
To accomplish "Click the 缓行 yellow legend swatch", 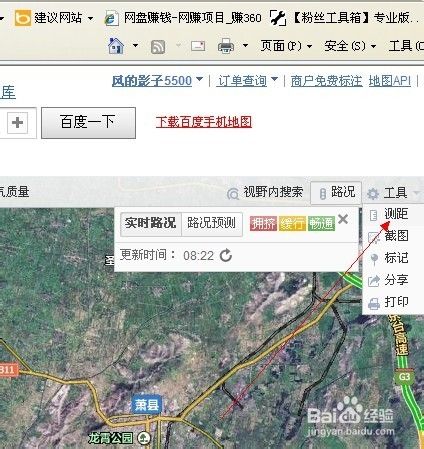I will pos(292,223).
